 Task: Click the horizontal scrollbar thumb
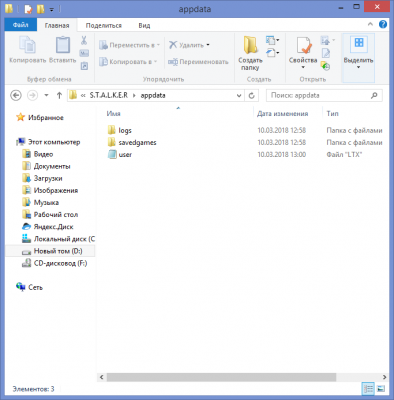221,377
